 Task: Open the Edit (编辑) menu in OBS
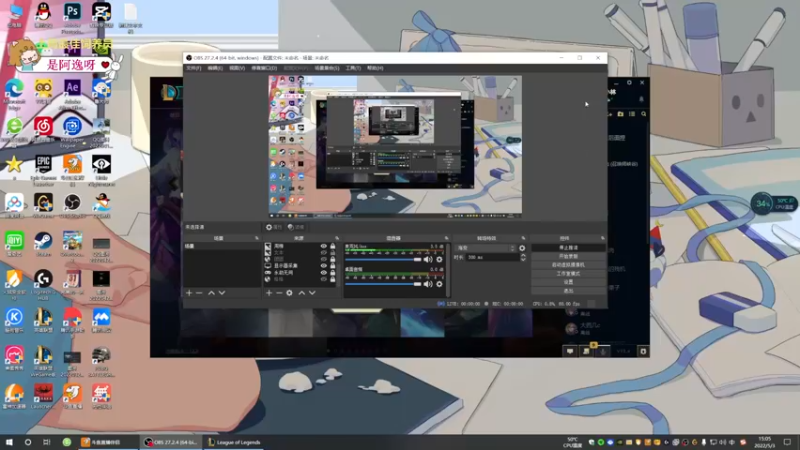[x=215, y=68]
